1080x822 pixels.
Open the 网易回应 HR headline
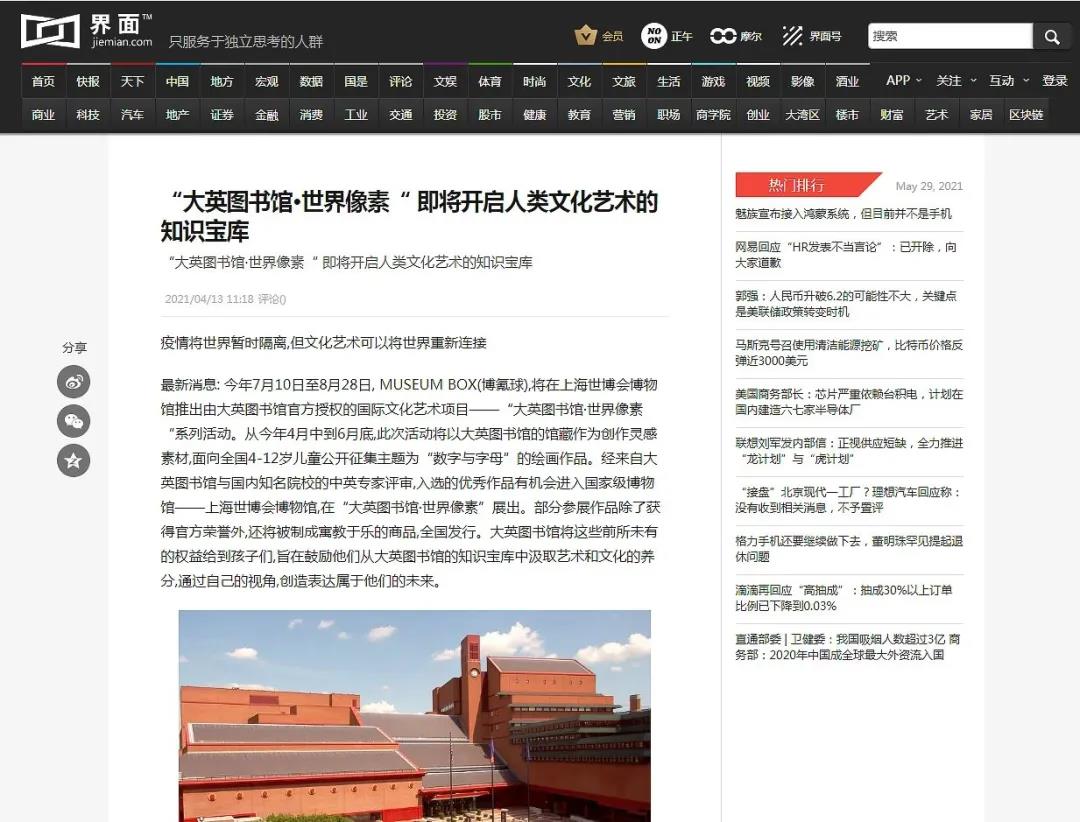tap(846, 254)
